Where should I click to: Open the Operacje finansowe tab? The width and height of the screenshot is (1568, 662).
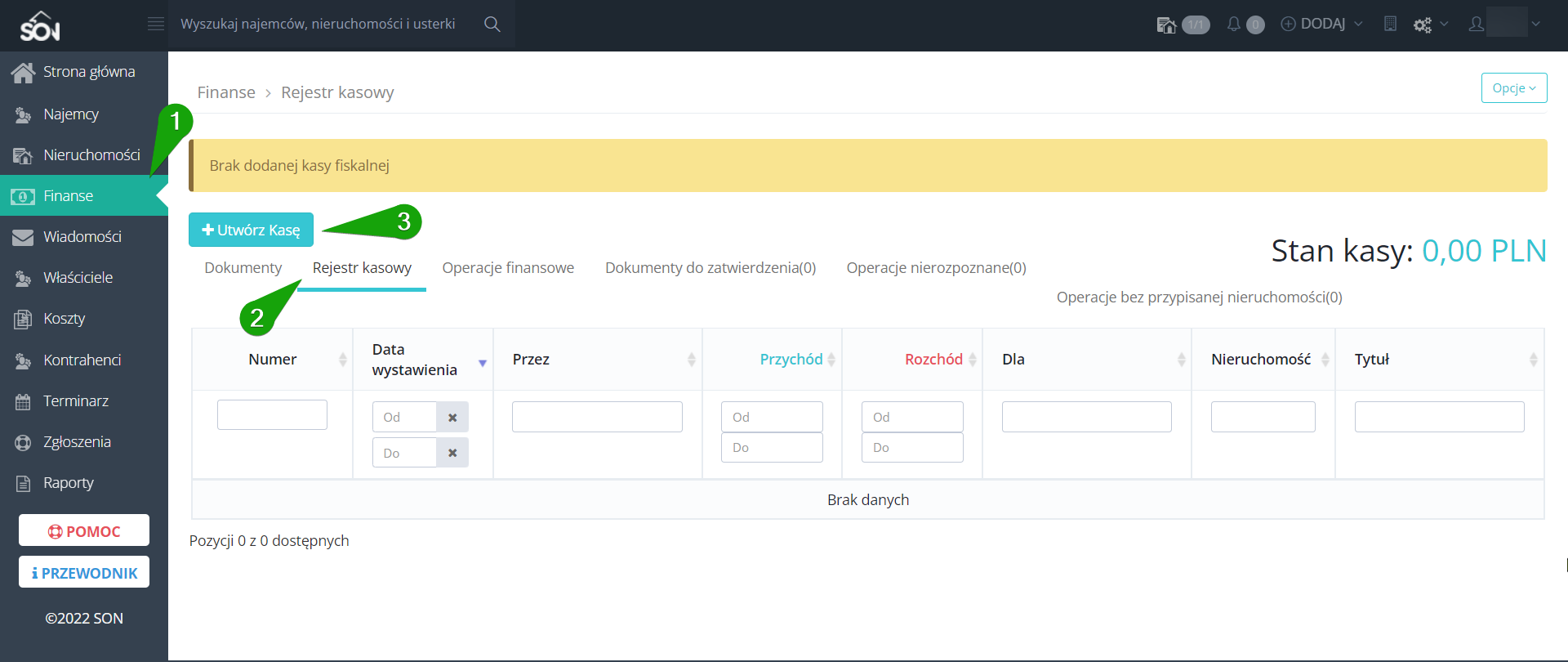(508, 268)
